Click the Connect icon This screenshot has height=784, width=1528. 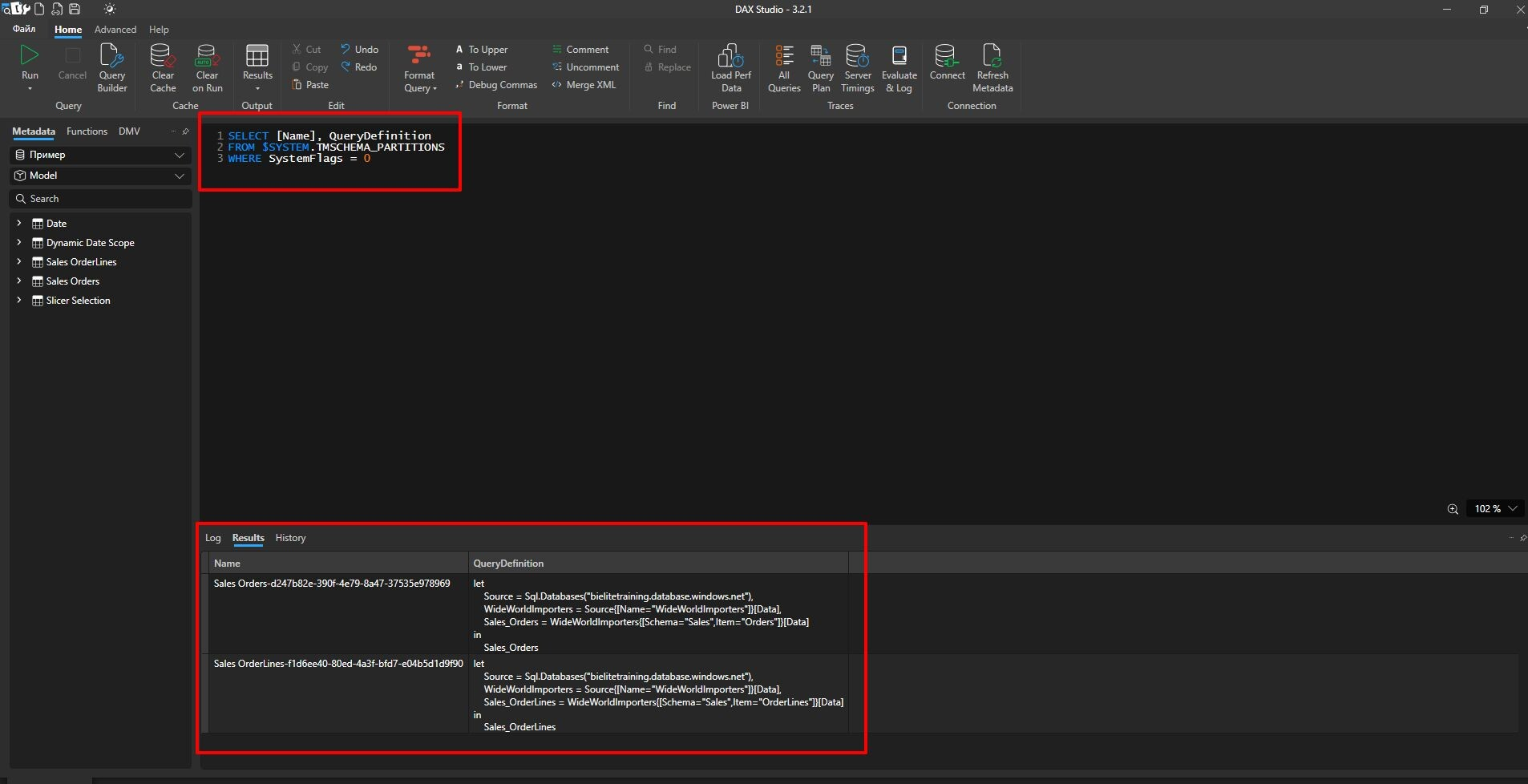(947, 55)
